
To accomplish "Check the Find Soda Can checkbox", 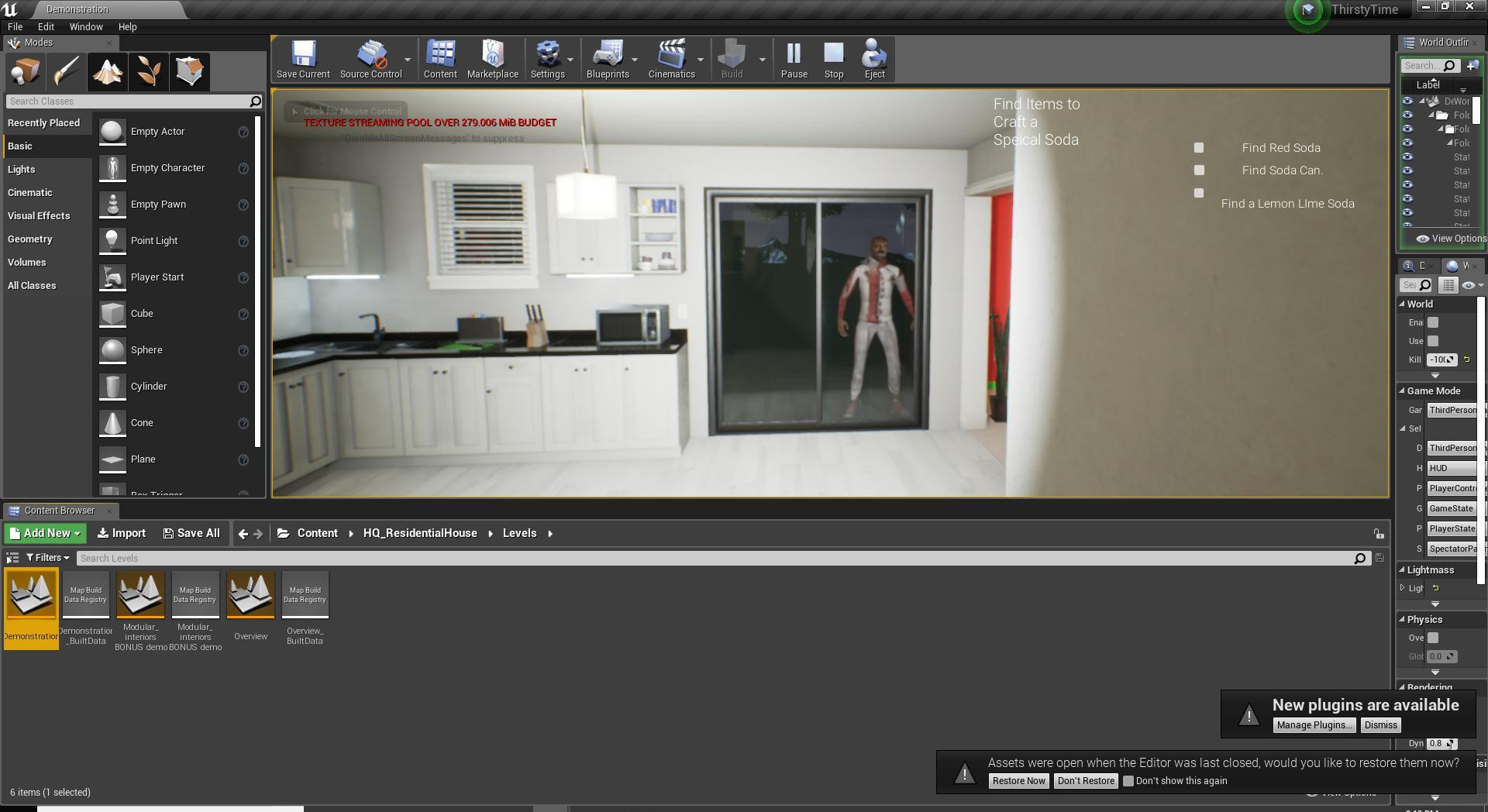I will [x=1199, y=170].
